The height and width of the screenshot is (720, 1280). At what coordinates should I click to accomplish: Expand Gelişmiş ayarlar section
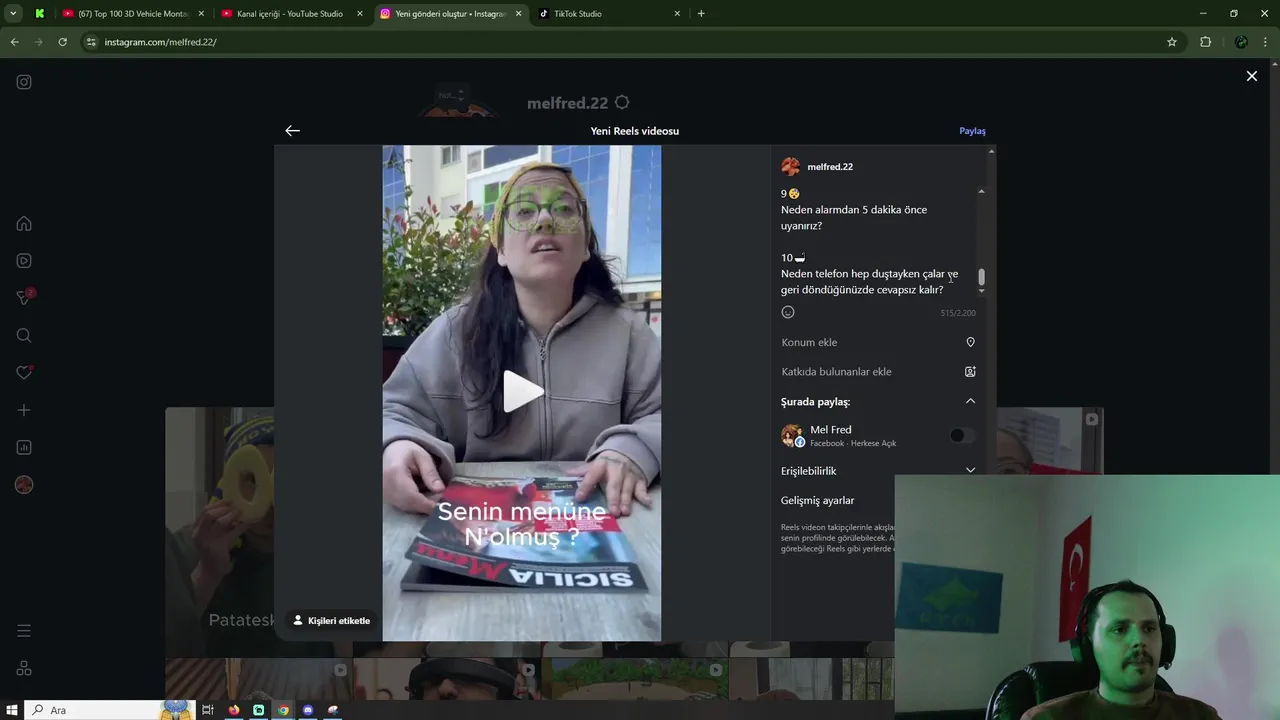[818, 500]
